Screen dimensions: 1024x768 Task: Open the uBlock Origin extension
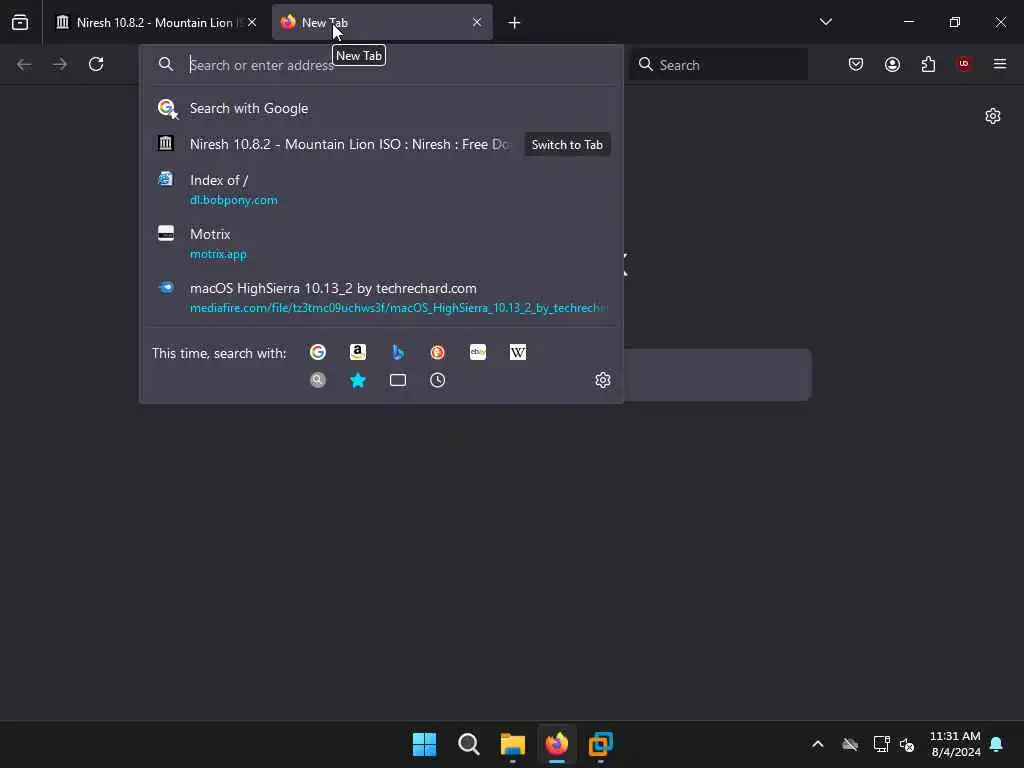pos(963,64)
